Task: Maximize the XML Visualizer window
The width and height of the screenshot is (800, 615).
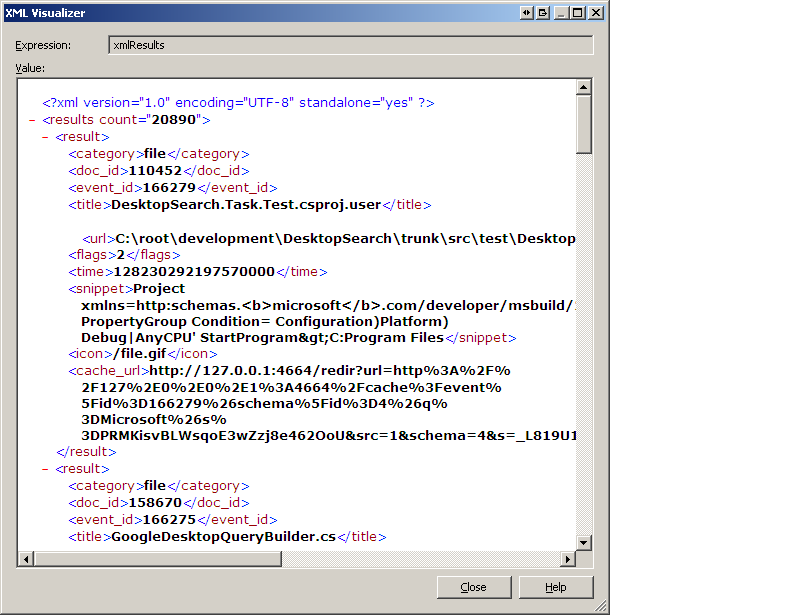Action: tap(578, 13)
